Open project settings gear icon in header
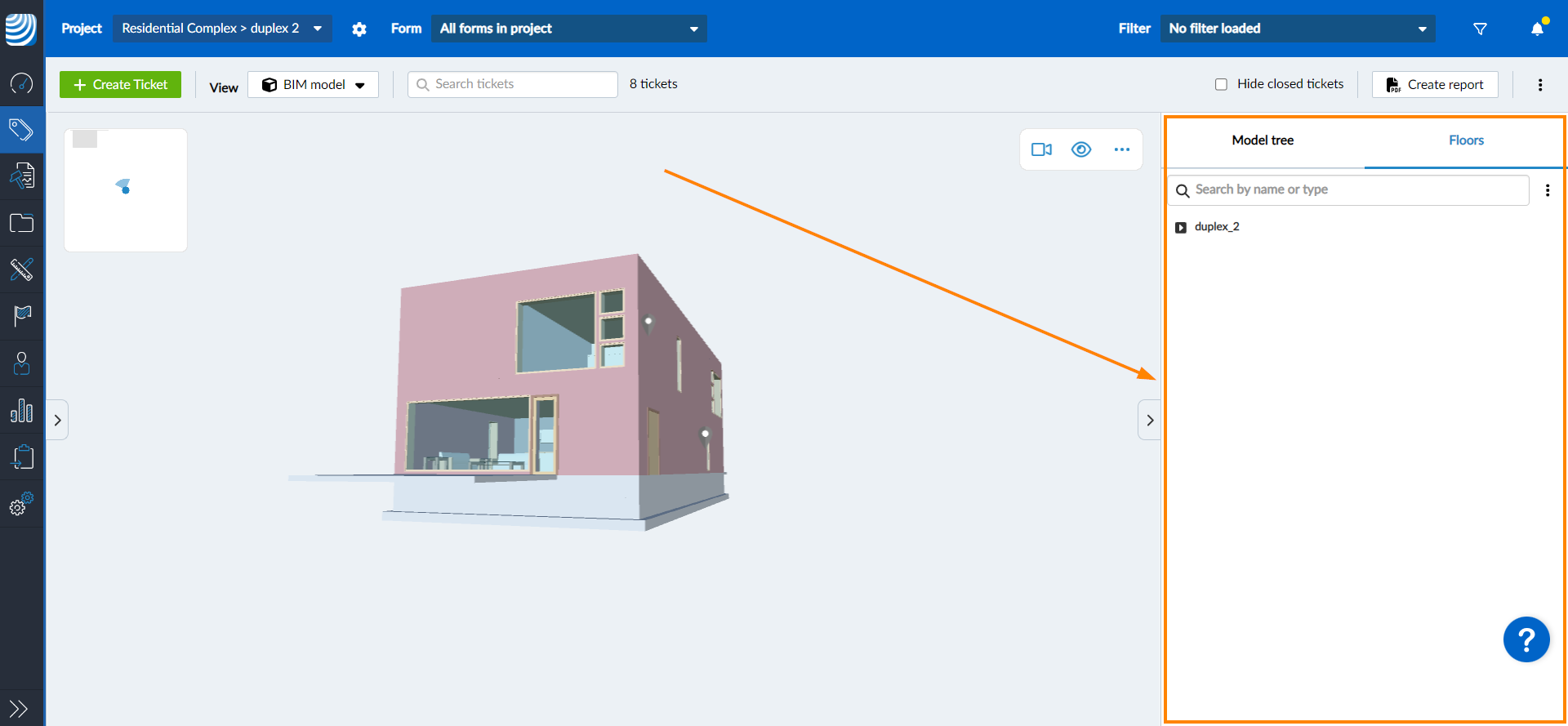 (359, 29)
